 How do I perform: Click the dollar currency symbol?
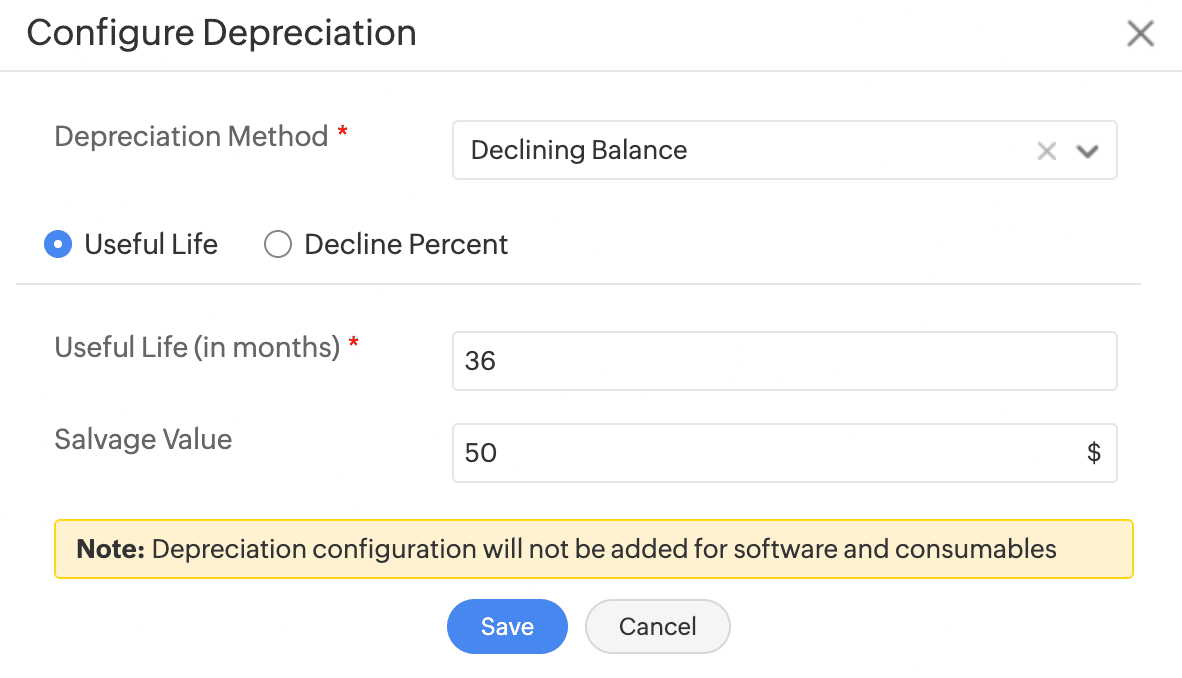click(x=1094, y=453)
